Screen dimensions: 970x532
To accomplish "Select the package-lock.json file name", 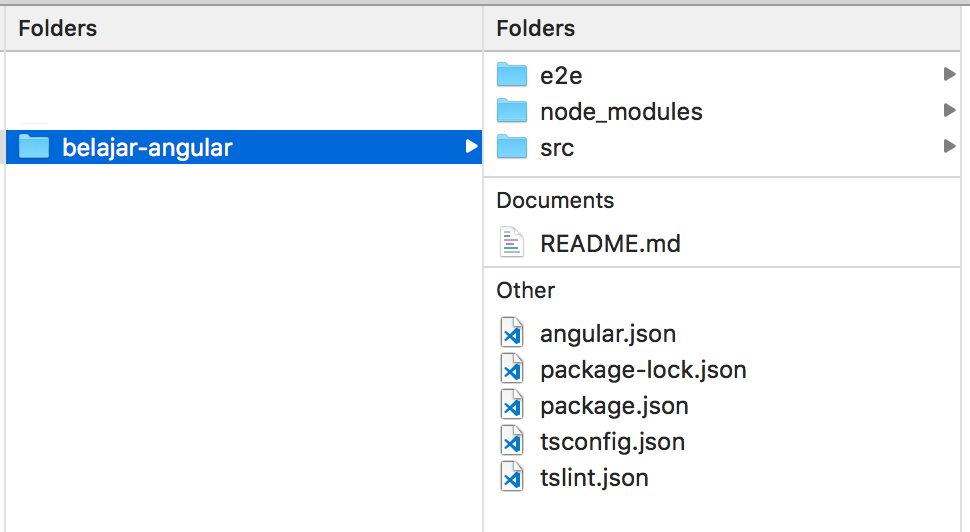I will pos(643,371).
